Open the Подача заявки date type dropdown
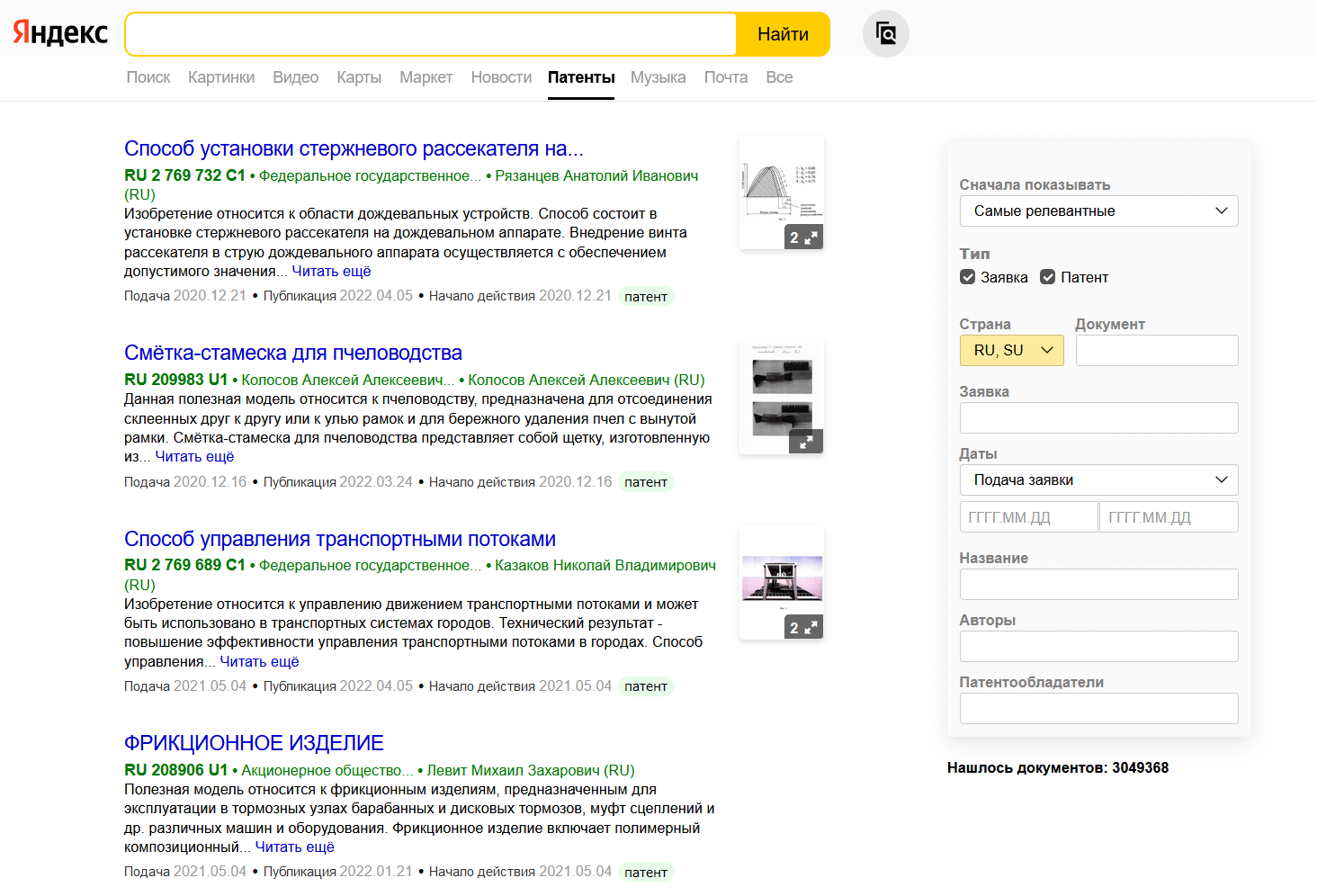 (1099, 480)
